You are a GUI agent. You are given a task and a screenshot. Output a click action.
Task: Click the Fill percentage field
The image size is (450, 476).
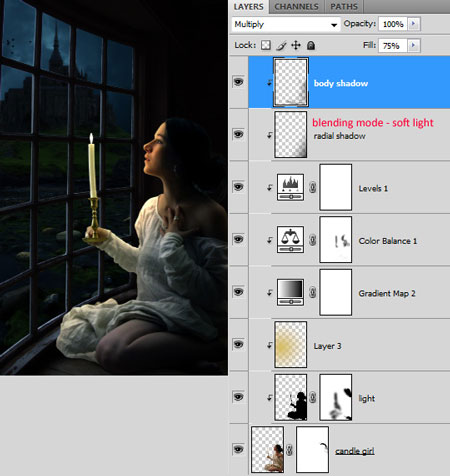(392, 46)
